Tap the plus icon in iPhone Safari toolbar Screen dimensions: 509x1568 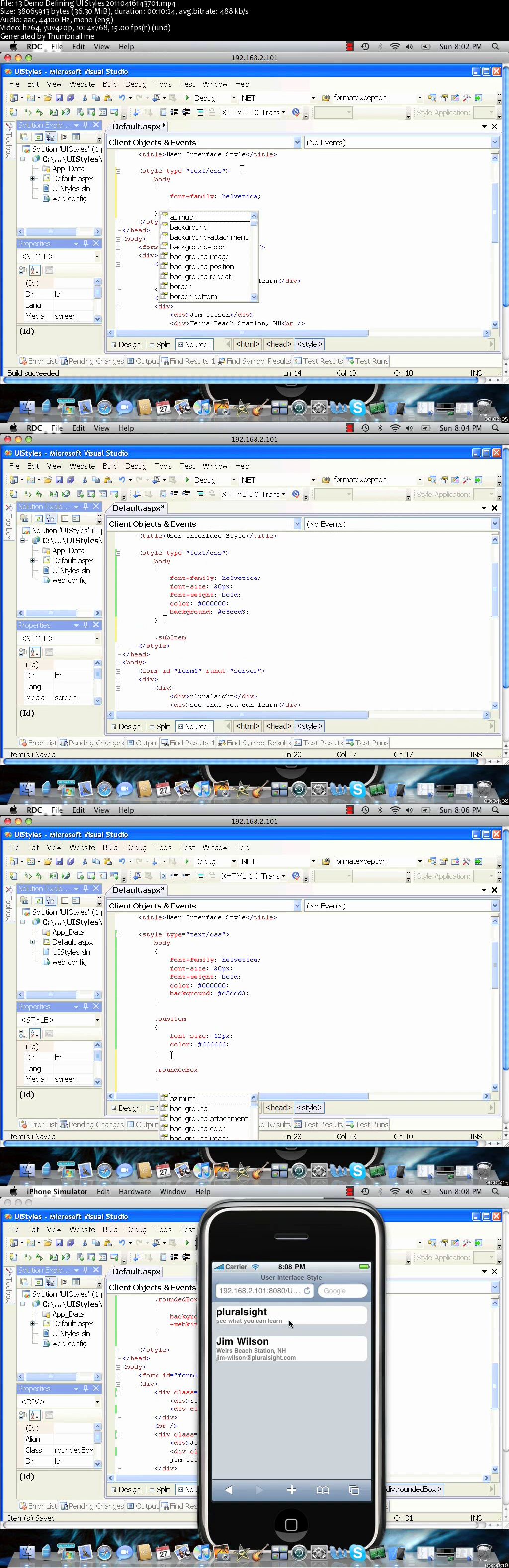click(x=292, y=1490)
